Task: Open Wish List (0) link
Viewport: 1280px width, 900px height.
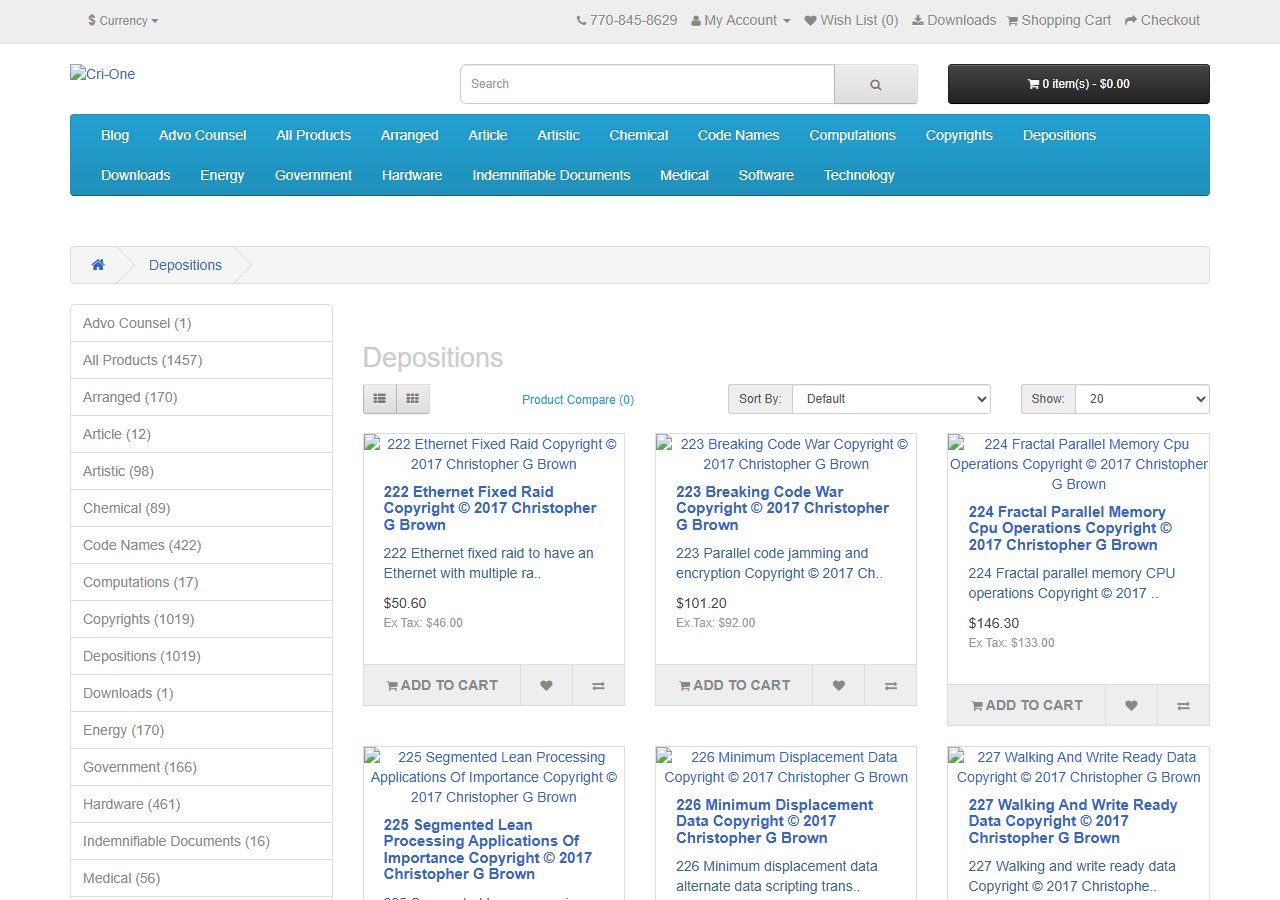Action: (x=851, y=20)
